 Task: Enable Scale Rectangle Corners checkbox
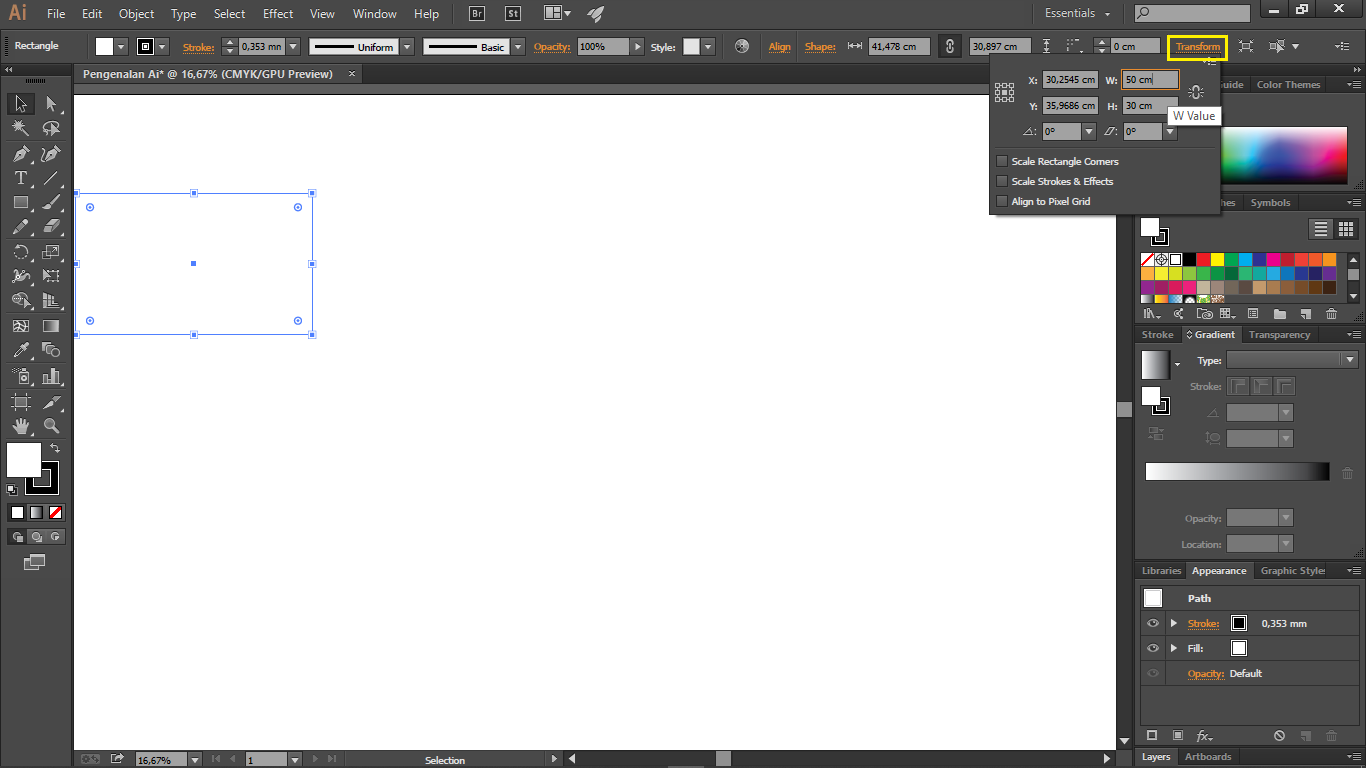pyautogui.click(x=1002, y=161)
